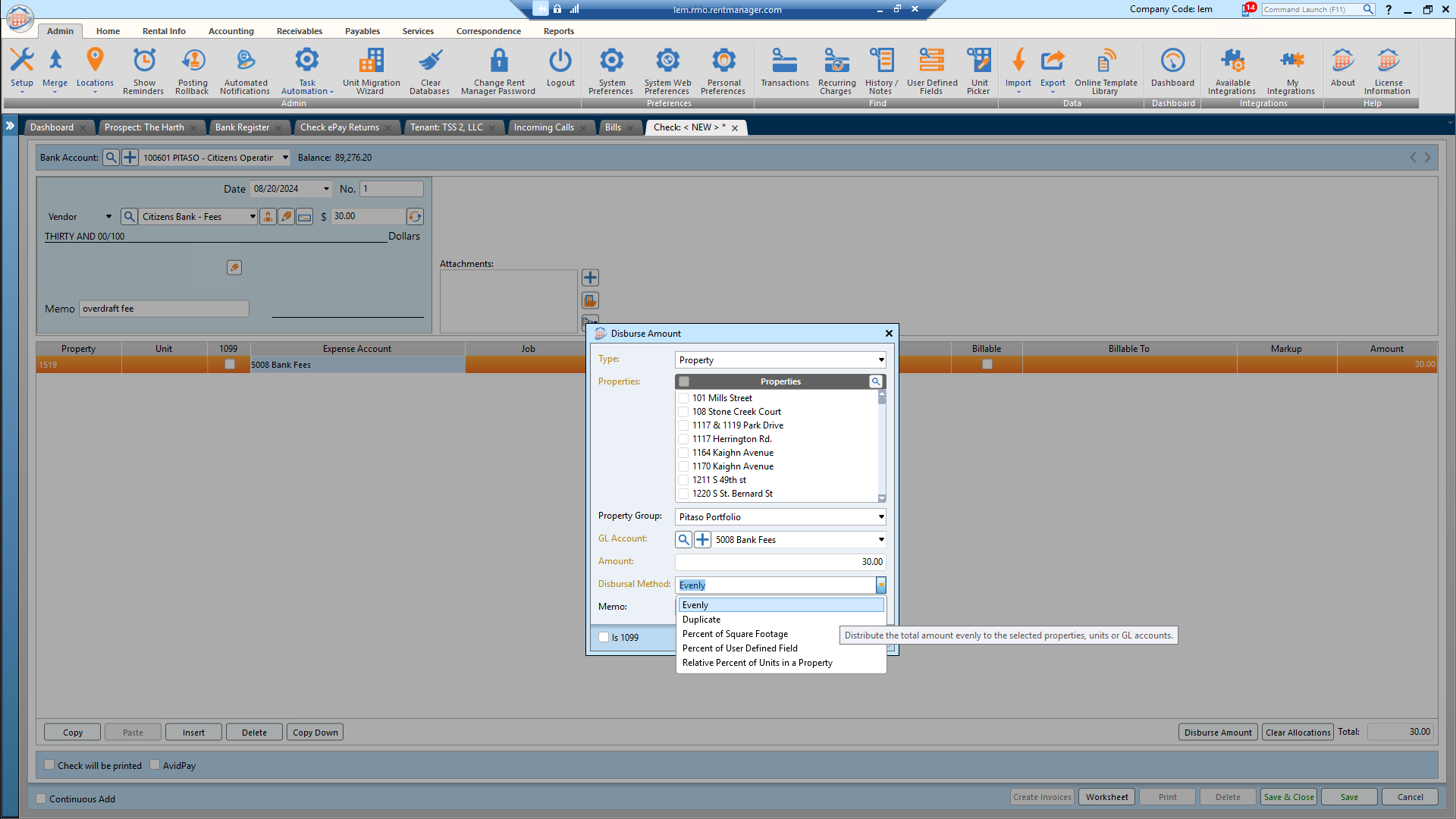This screenshot has height=819, width=1456.
Task: Open the Setup tool in ribbon
Action: (22, 68)
